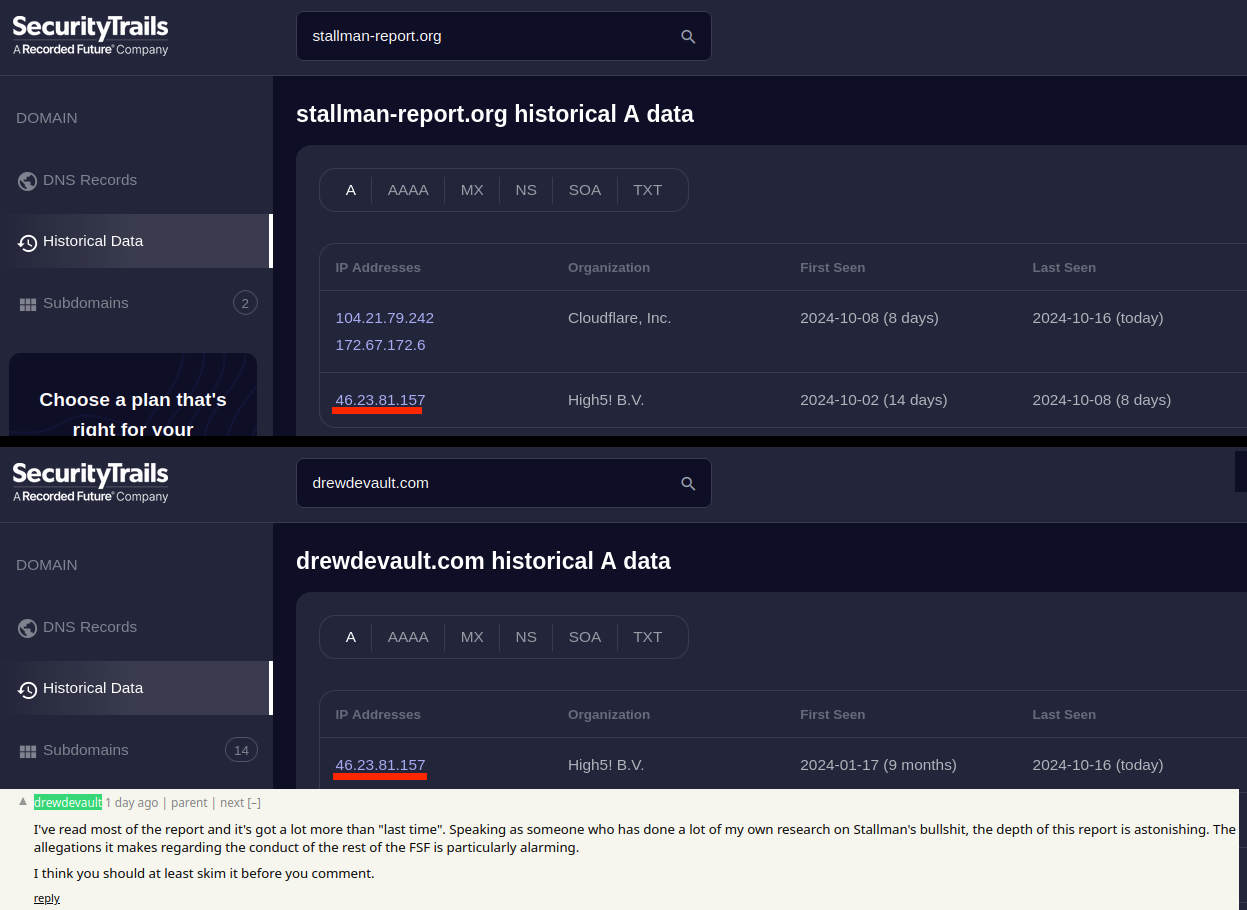
Task: Switch to SOA tab for stallman-report.org
Action: point(585,190)
